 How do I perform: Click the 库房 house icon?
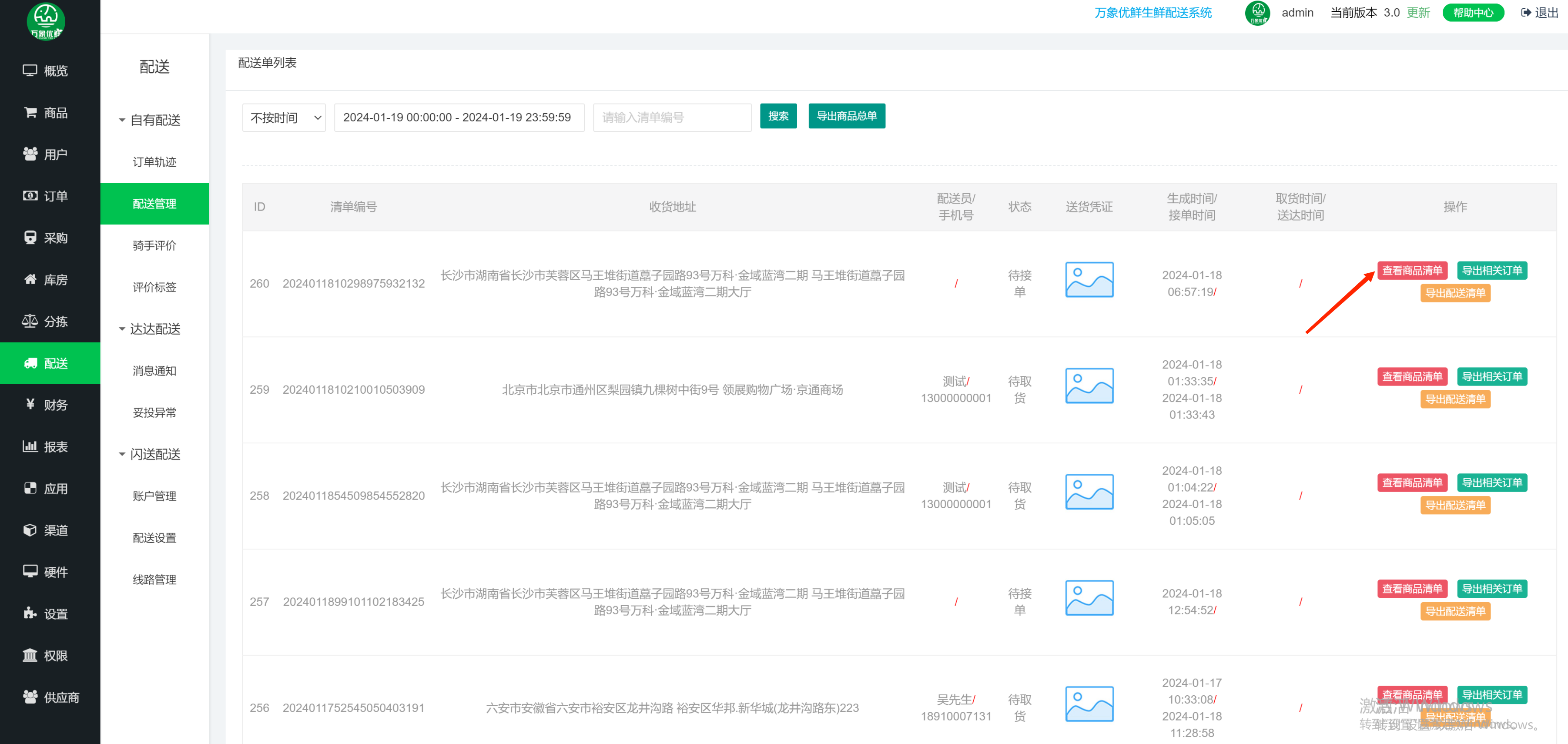pyautogui.click(x=30, y=279)
